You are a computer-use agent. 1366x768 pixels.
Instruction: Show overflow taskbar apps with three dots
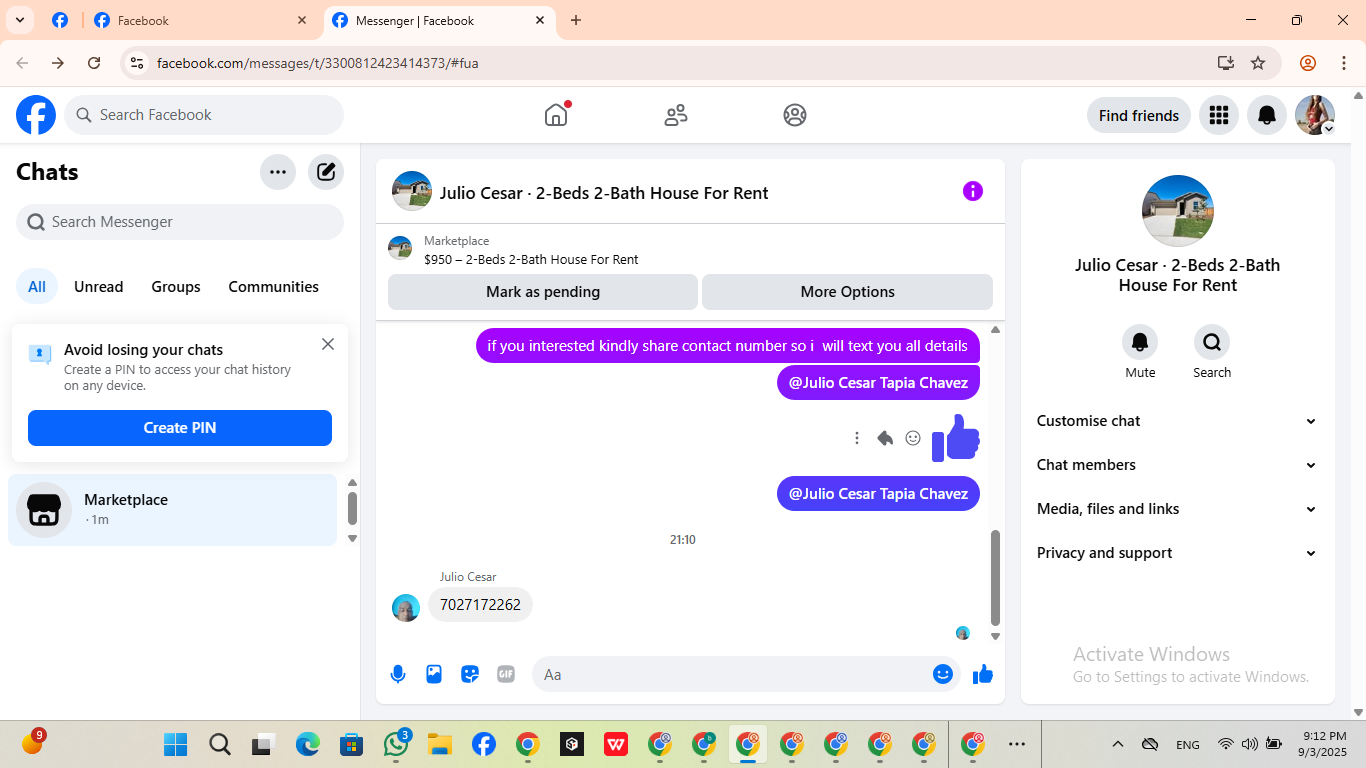[x=1017, y=745]
